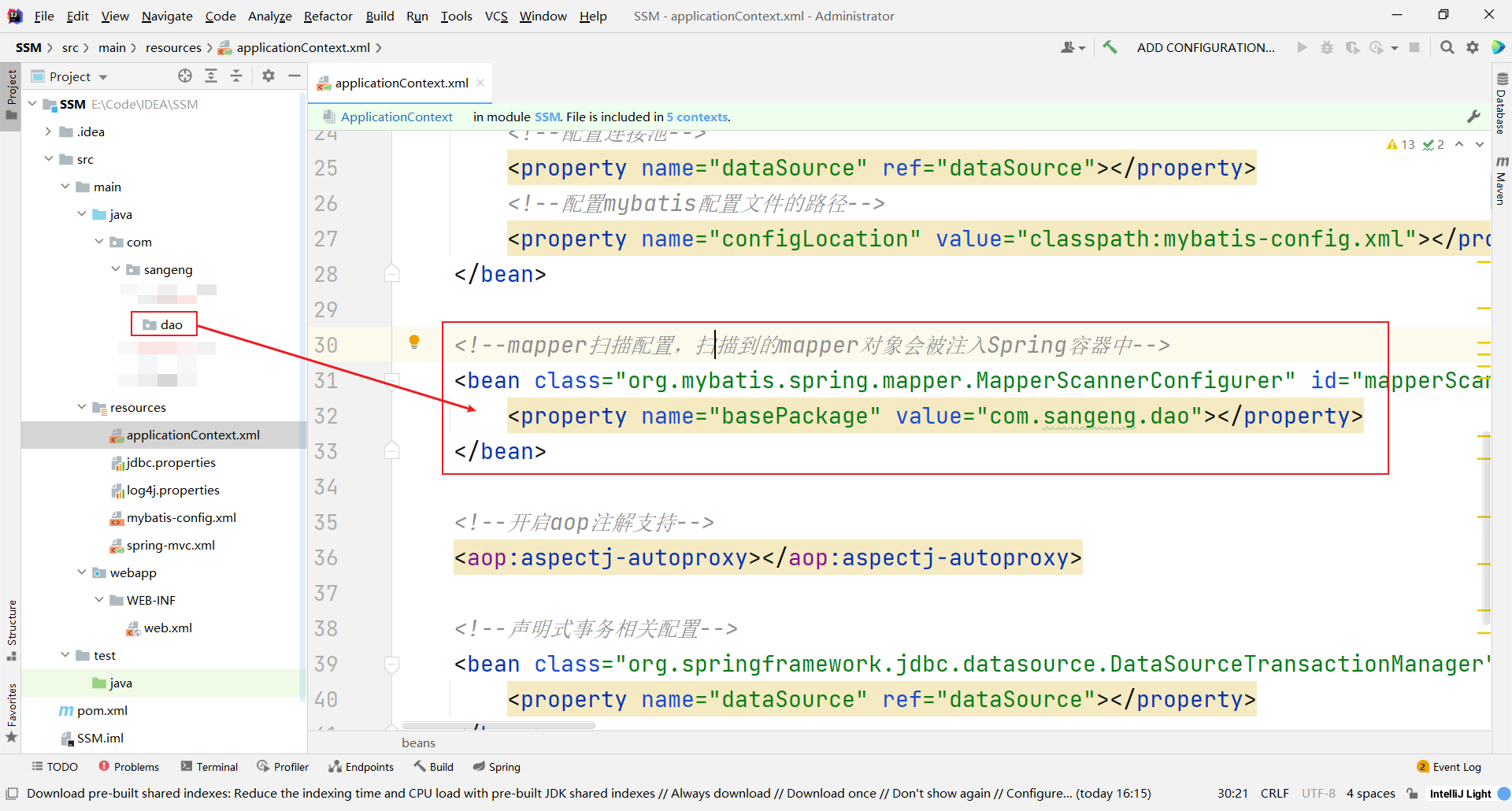Select mybatis-config.xml in project tree

181,517
